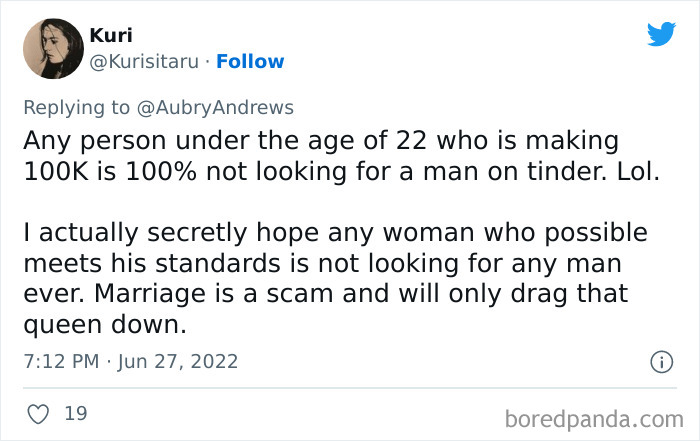The height and width of the screenshot is (441, 700).
Task: Open the @Kurisitaru handle
Action: tap(146, 62)
